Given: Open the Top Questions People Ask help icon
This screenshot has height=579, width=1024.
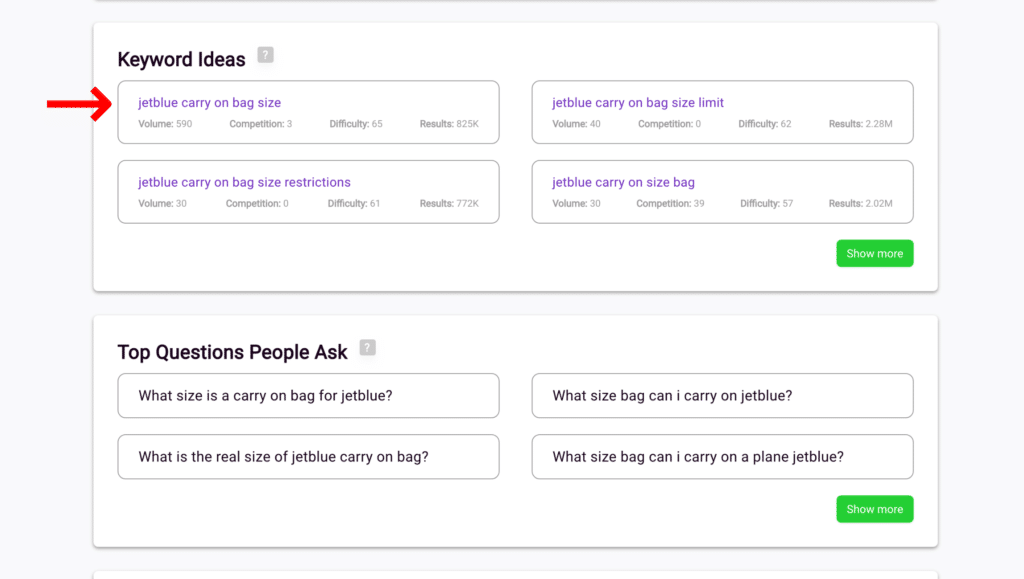Looking at the screenshot, I should (x=368, y=348).
